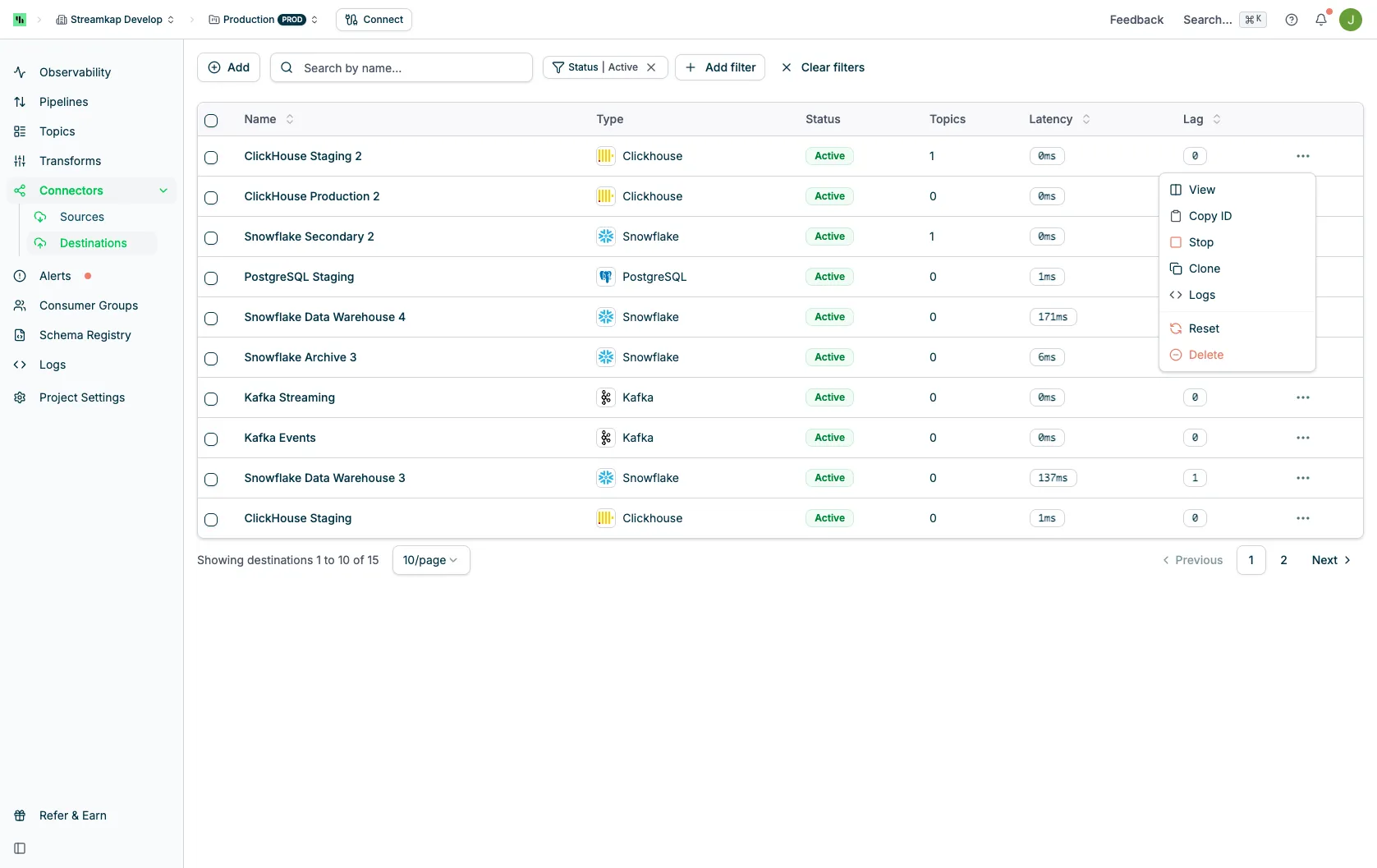Check the PostgreSQL Staging checkbox
1377x868 pixels.
211,278
